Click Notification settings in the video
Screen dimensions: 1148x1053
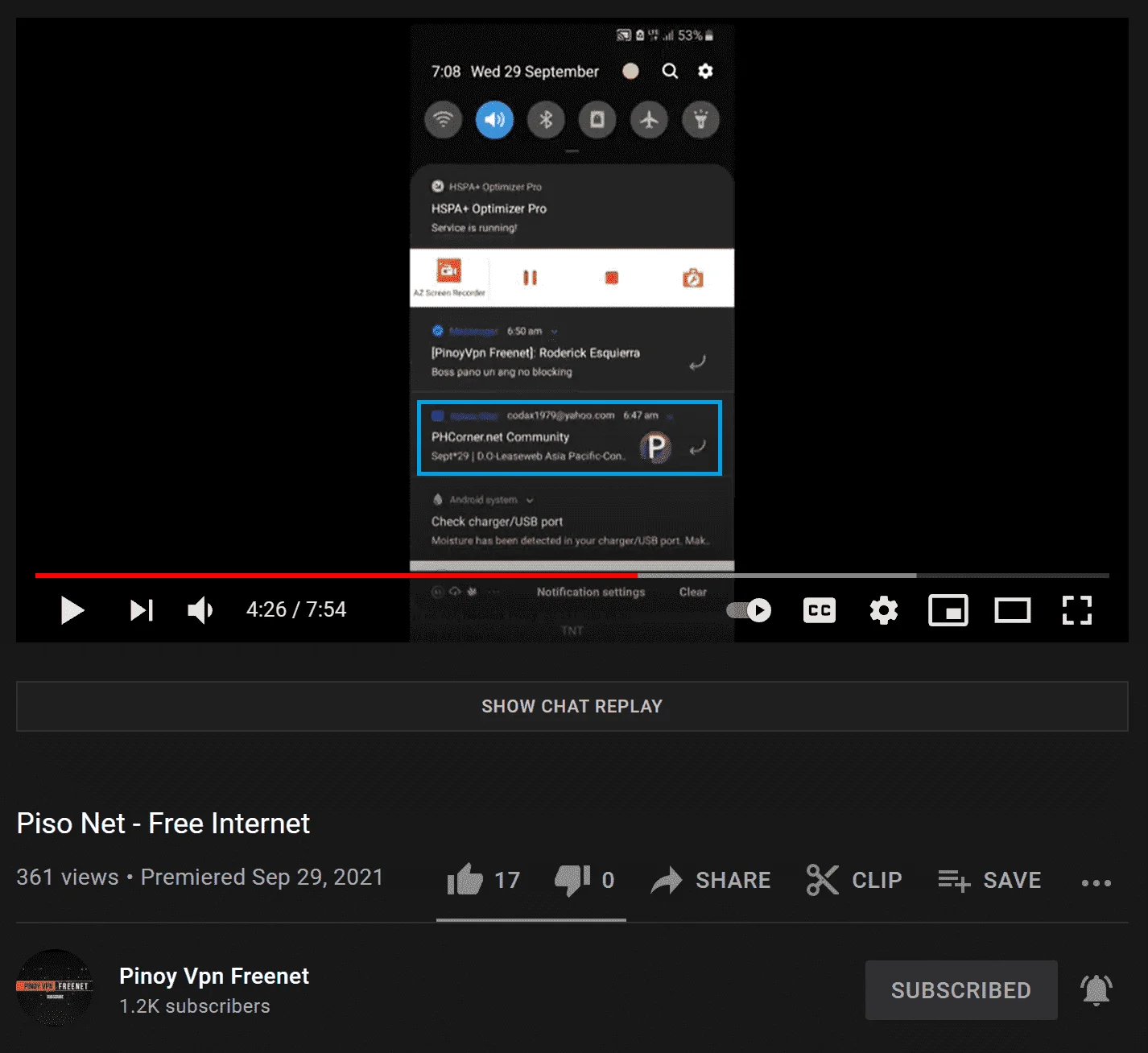click(x=591, y=592)
